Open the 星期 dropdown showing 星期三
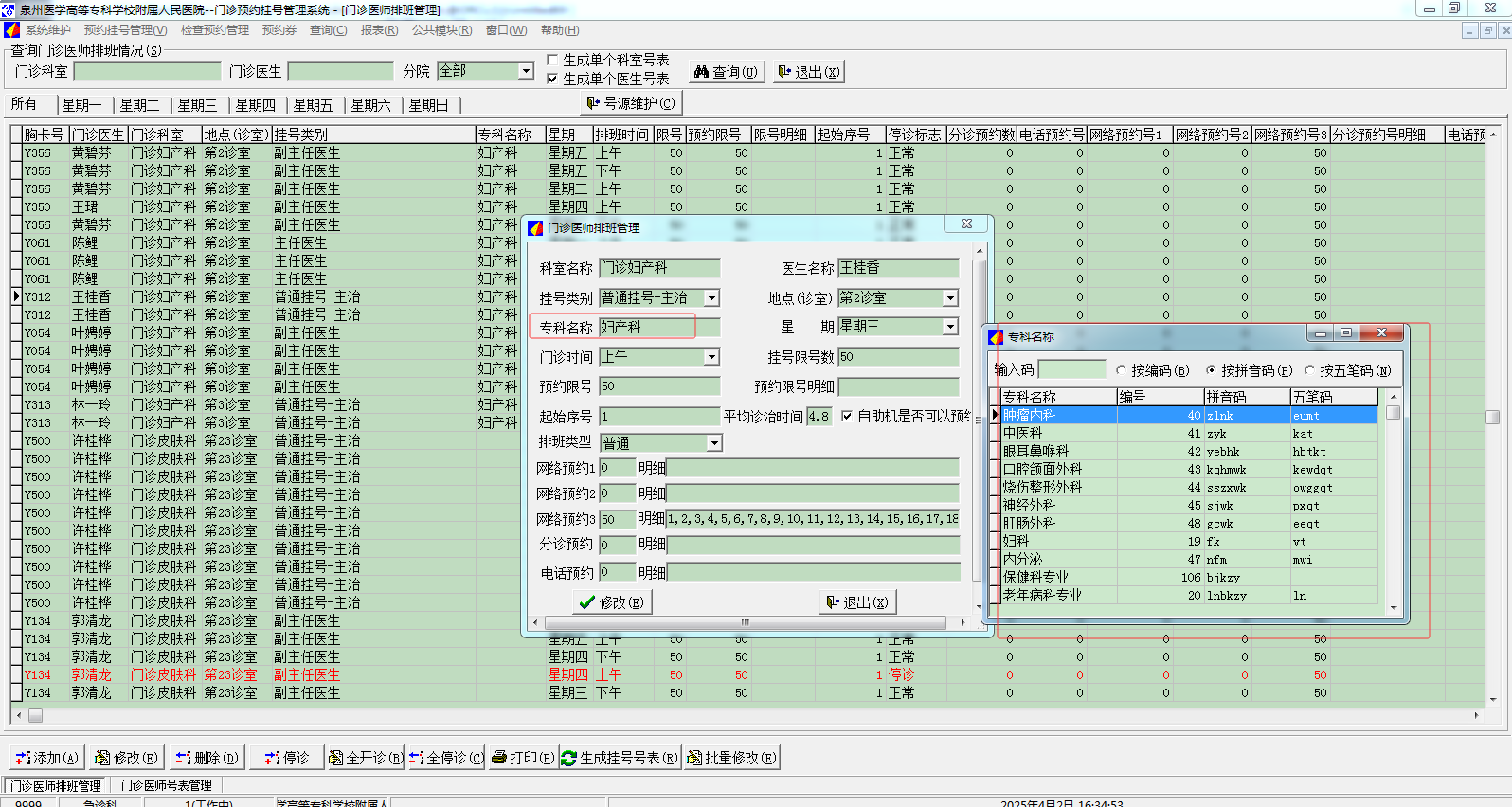 pyautogui.click(x=950, y=327)
